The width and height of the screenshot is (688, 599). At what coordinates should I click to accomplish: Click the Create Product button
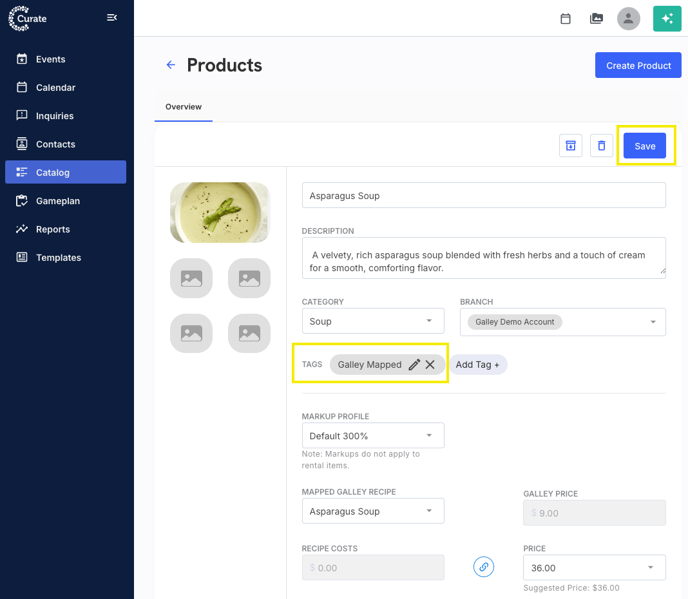tap(638, 65)
